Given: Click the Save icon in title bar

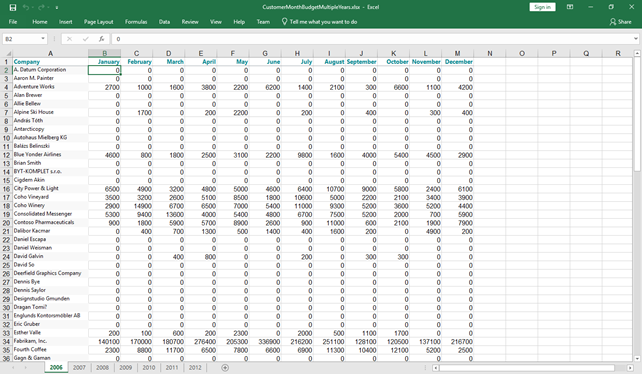Looking at the screenshot, I should click(x=13, y=7).
